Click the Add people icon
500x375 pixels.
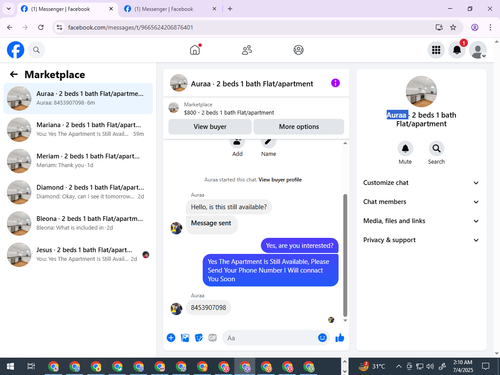coord(237,142)
